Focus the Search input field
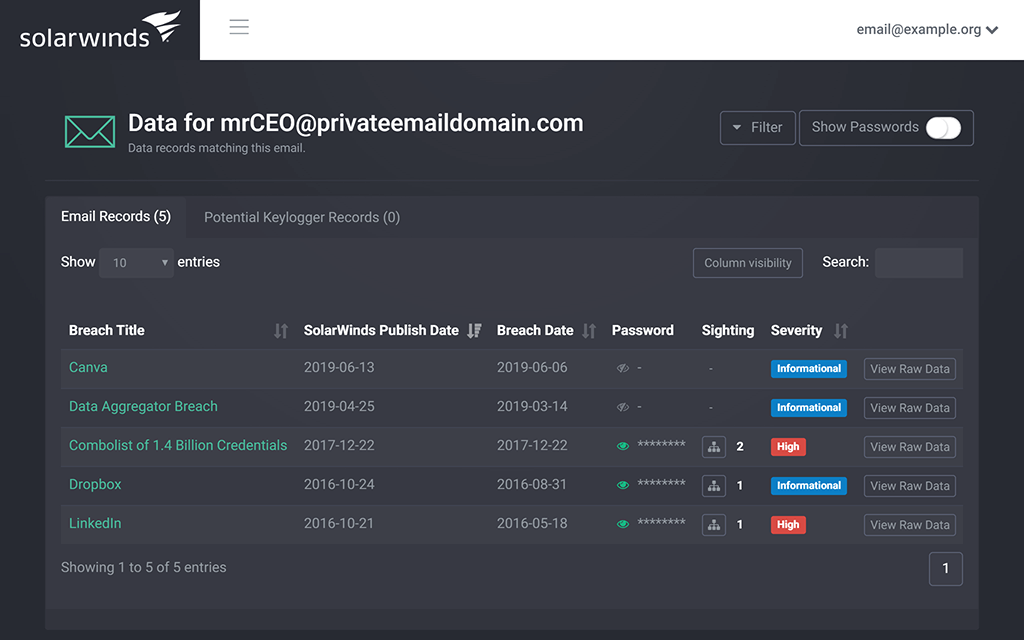The width and height of the screenshot is (1024, 640). (x=919, y=263)
